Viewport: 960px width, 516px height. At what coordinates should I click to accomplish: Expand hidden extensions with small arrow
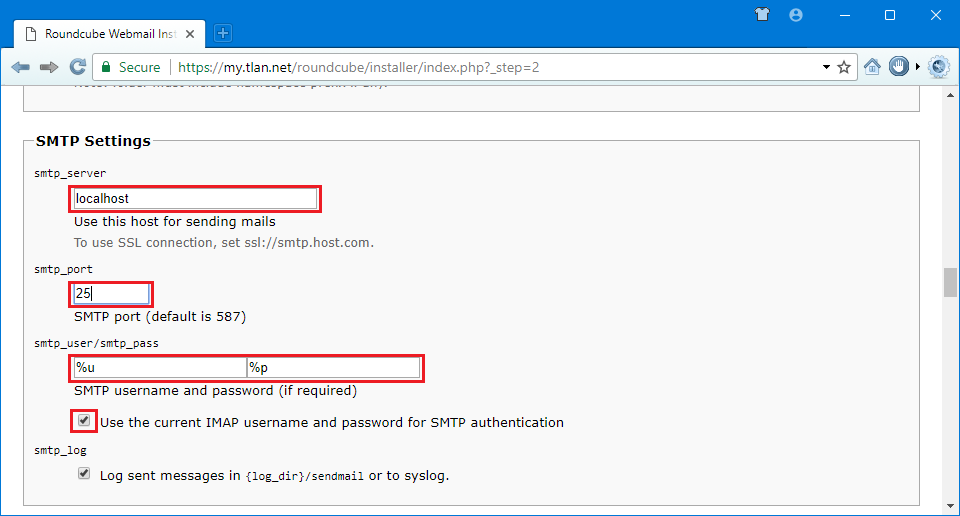click(x=918, y=67)
